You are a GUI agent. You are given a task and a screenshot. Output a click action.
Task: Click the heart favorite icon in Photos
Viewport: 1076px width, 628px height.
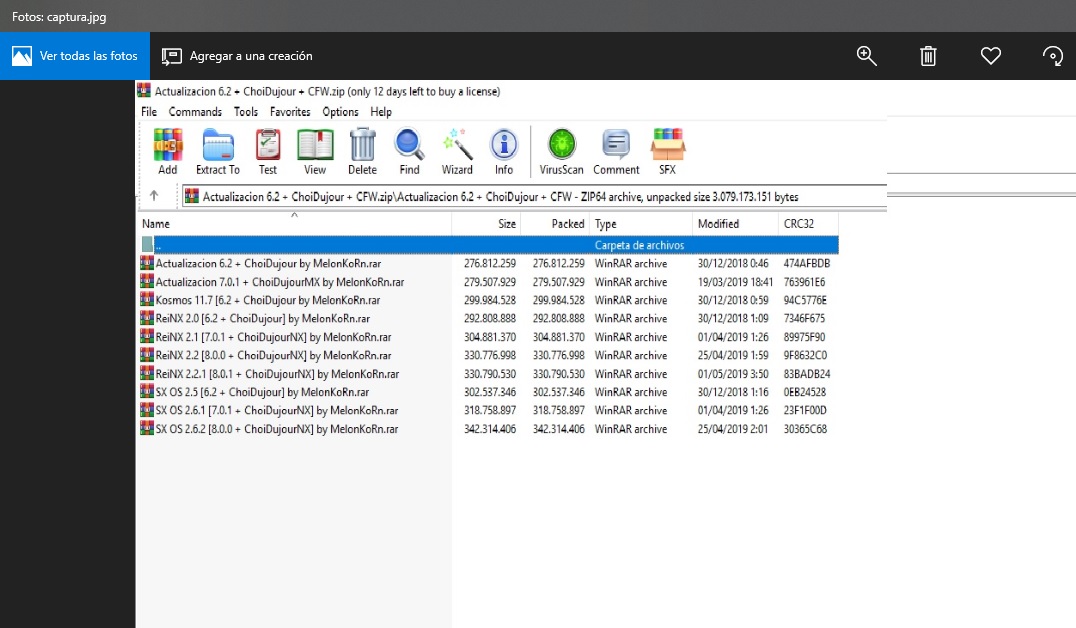coord(990,56)
